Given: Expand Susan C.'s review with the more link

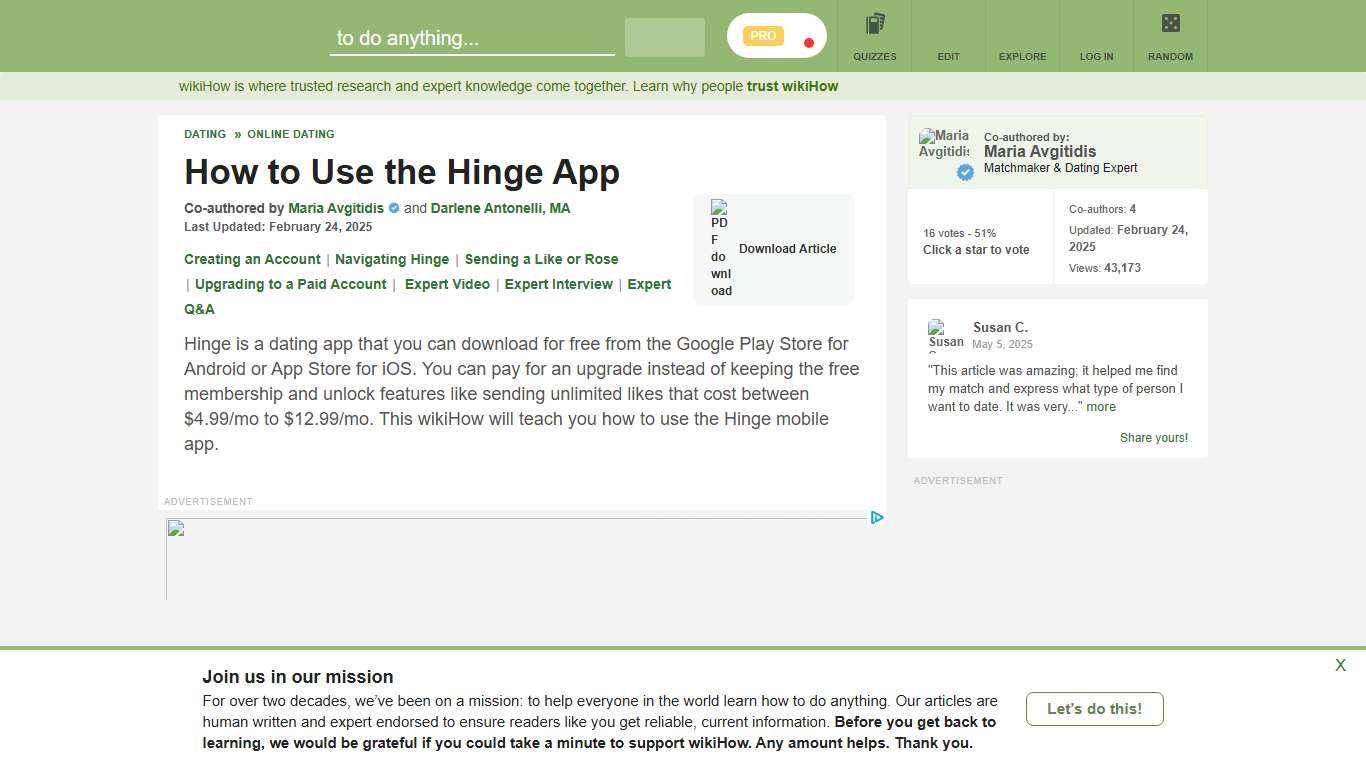Looking at the screenshot, I should 1100,406.
